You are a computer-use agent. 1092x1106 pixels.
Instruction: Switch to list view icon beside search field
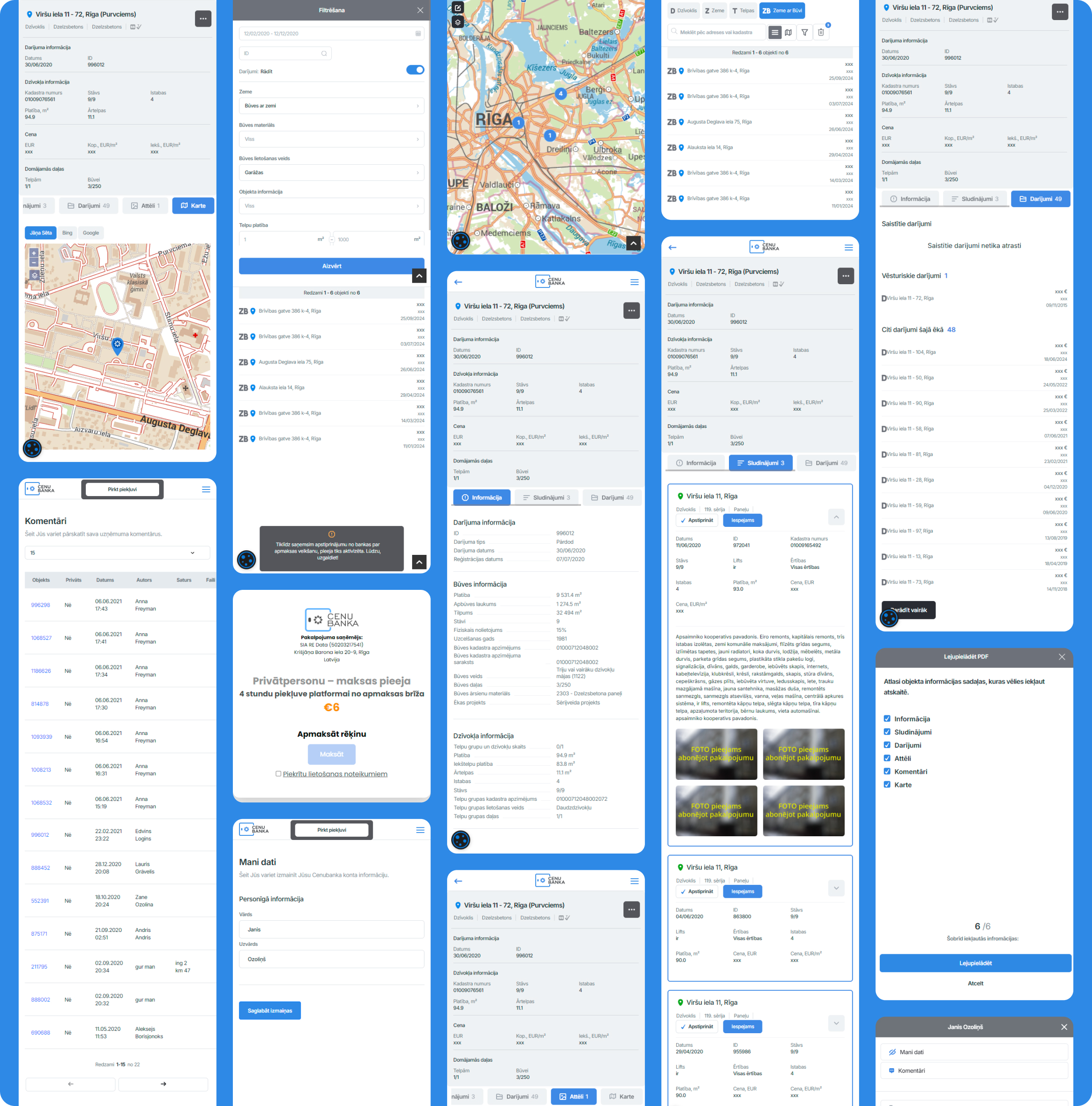point(775,33)
